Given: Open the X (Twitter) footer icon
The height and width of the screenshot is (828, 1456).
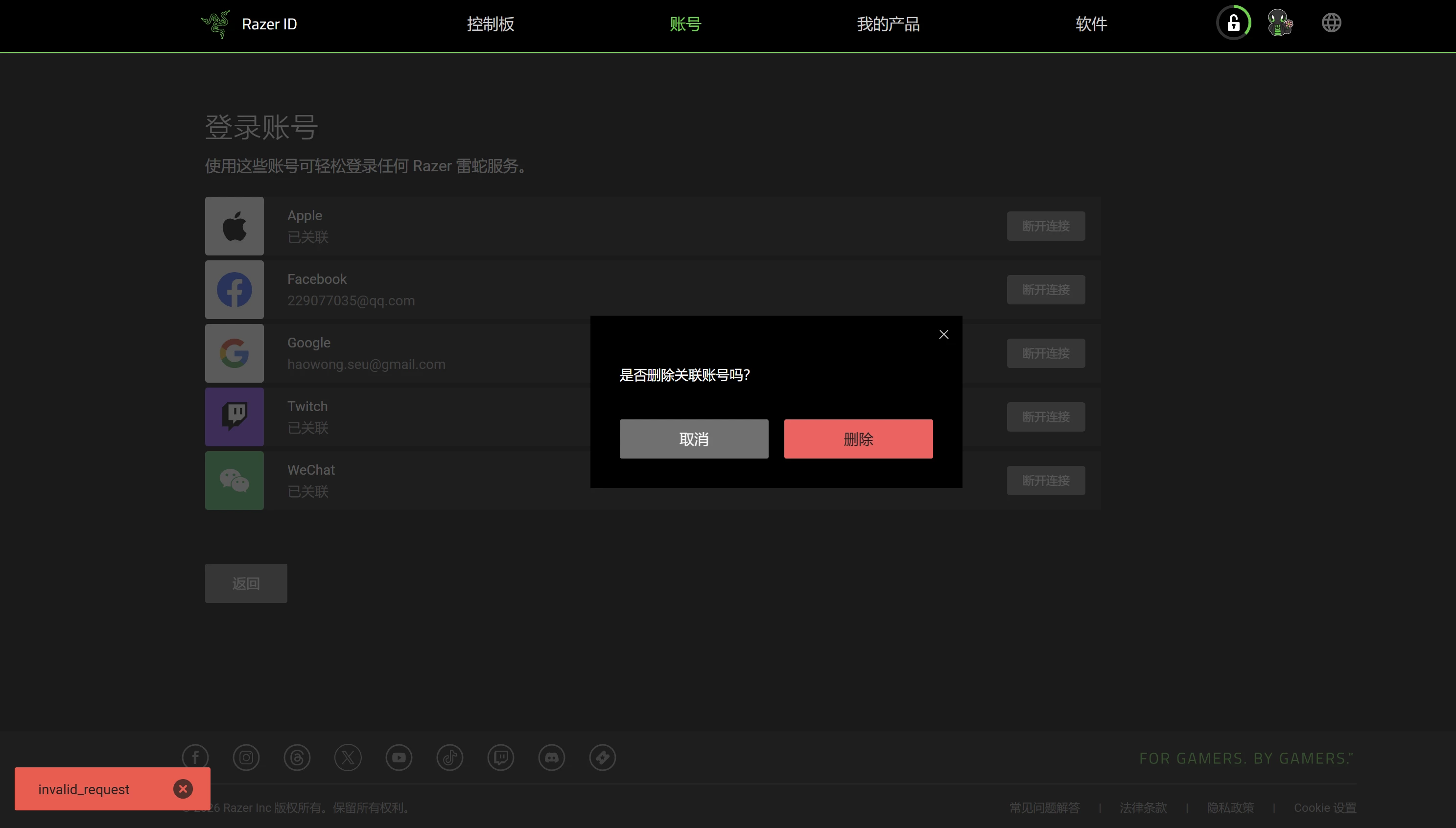Looking at the screenshot, I should [x=348, y=758].
